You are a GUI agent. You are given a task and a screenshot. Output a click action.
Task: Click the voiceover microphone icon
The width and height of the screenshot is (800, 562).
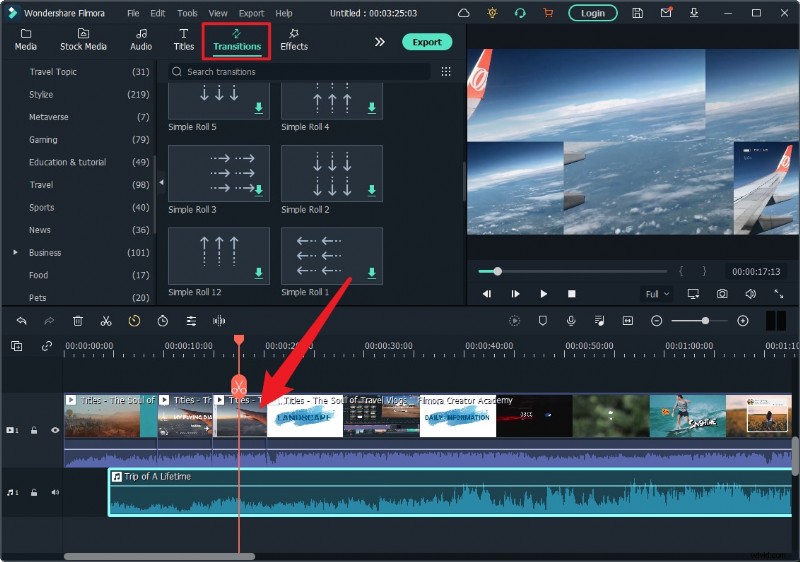tap(571, 321)
